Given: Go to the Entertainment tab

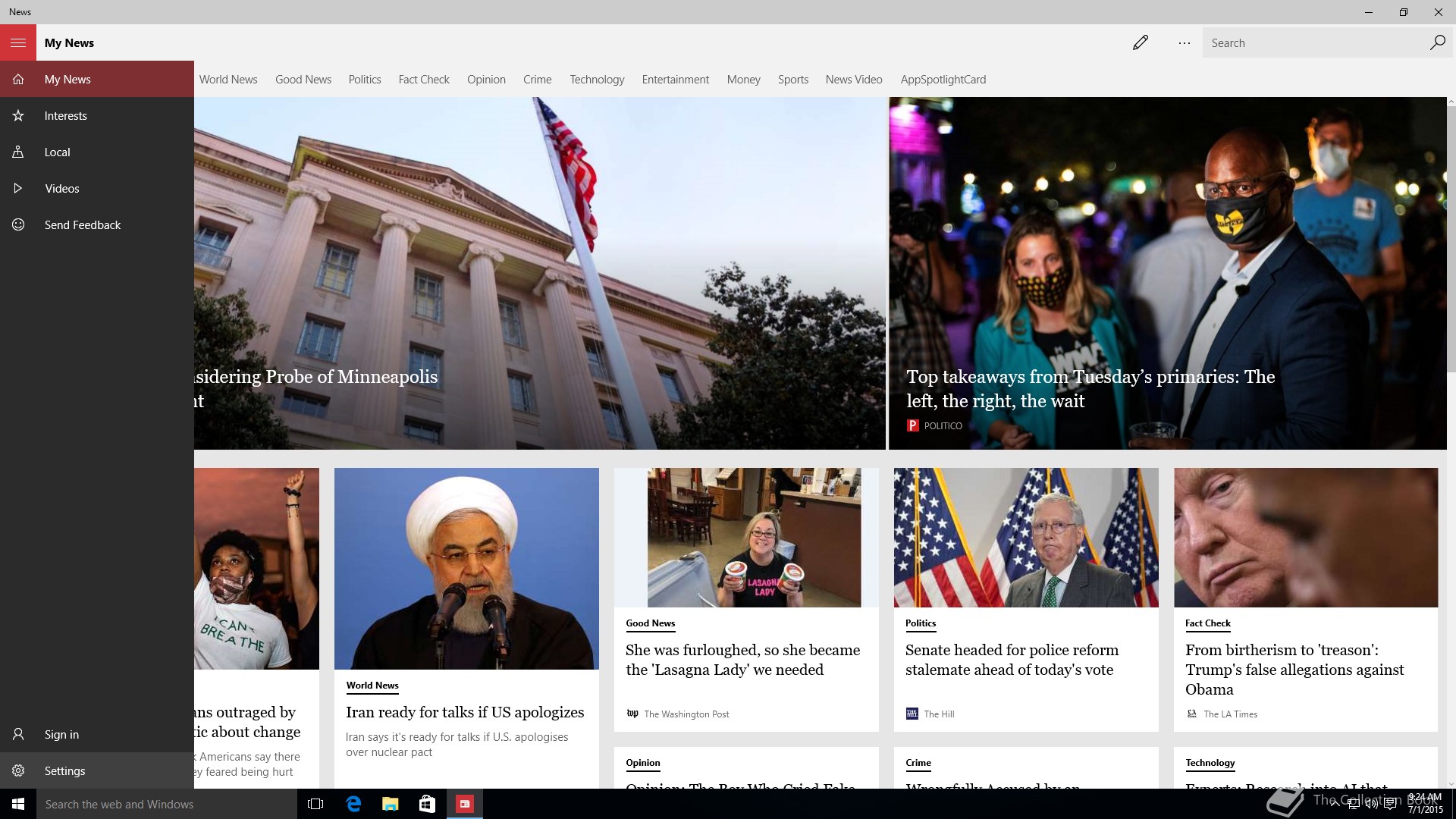Looking at the screenshot, I should (676, 79).
